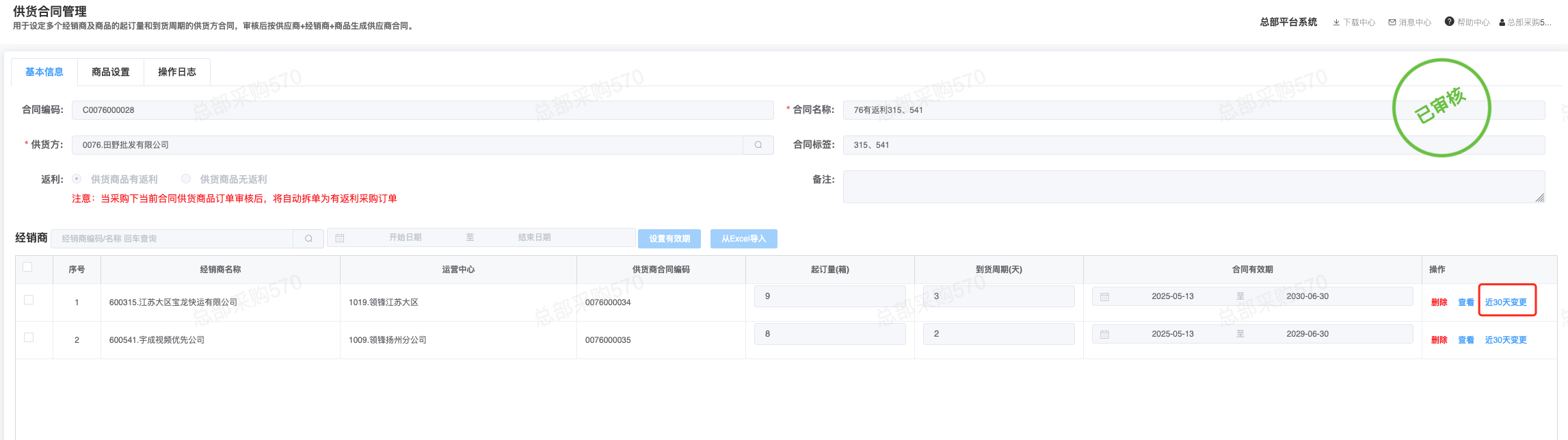Switch to the 操作日志 tab
Screen dimensions: 1568x440
pyautogui.click(x=177, y=72)
